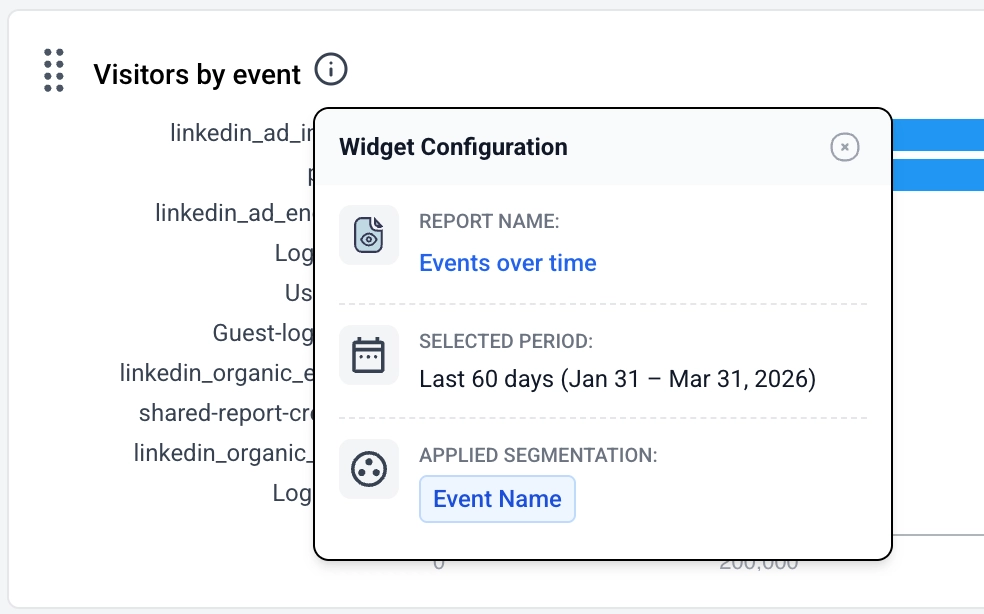
Task: Click the topmost blue bar in chart
Action: pos(937,134)
